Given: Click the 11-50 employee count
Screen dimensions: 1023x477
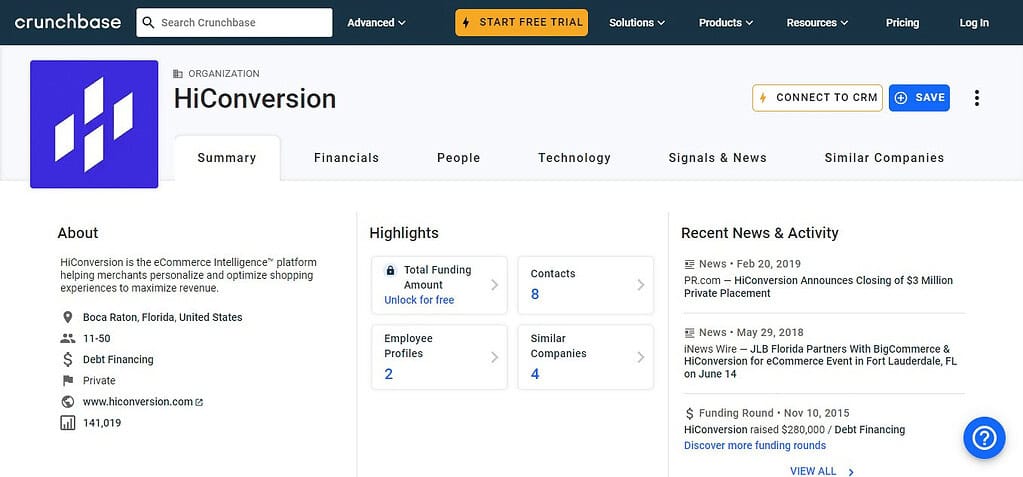Looking at the screenshot, I should (97, 339).
